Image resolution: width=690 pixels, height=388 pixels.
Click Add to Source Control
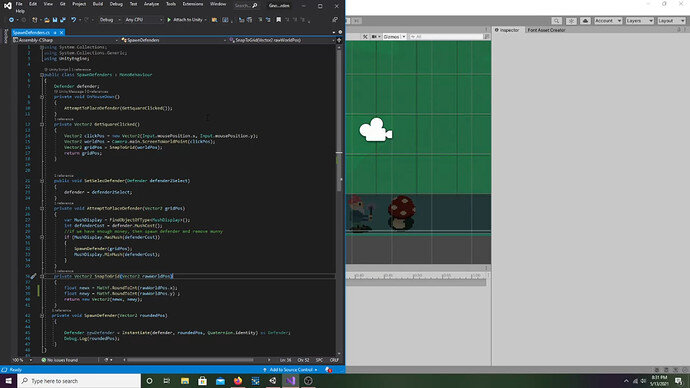pyautogui.click(x=290, y=370)
